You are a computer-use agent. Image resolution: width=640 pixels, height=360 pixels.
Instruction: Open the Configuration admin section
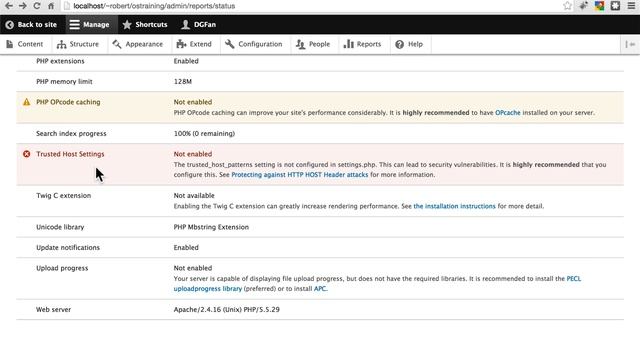pos(253,44)
